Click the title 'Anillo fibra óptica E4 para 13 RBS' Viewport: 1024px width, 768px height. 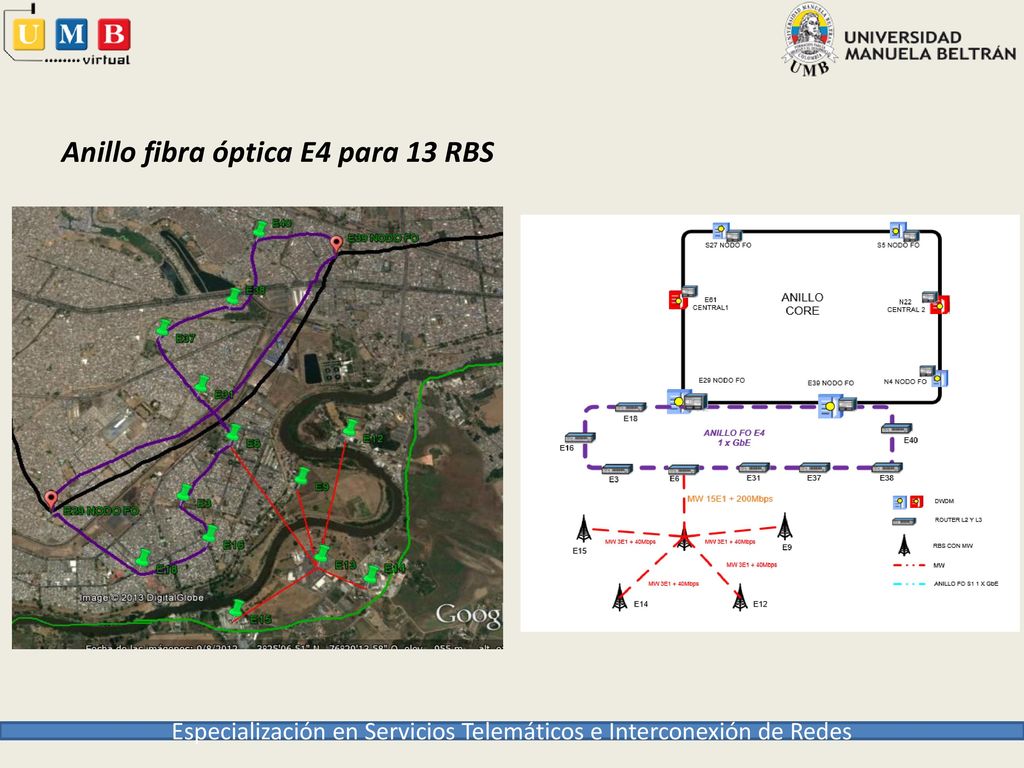click(278, 153)
